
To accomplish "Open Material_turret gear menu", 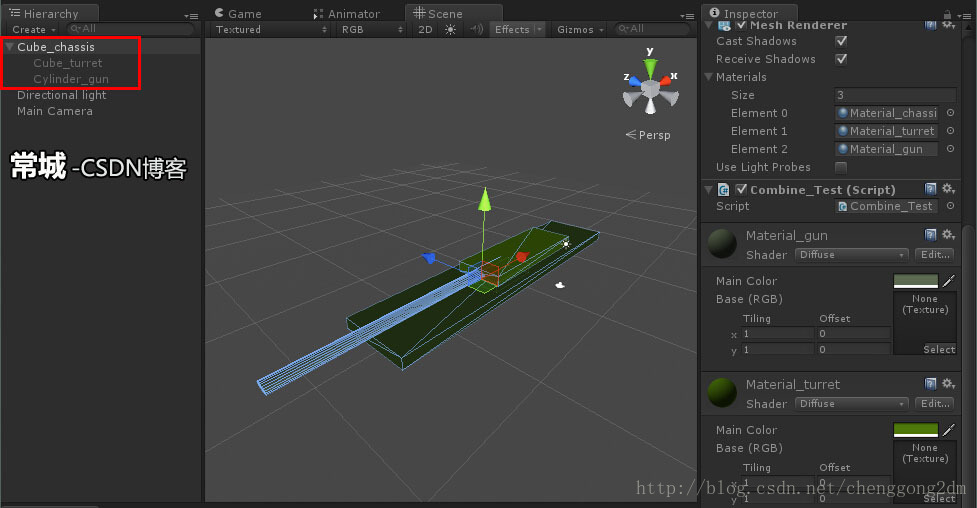I will click(x=948, y=383).
